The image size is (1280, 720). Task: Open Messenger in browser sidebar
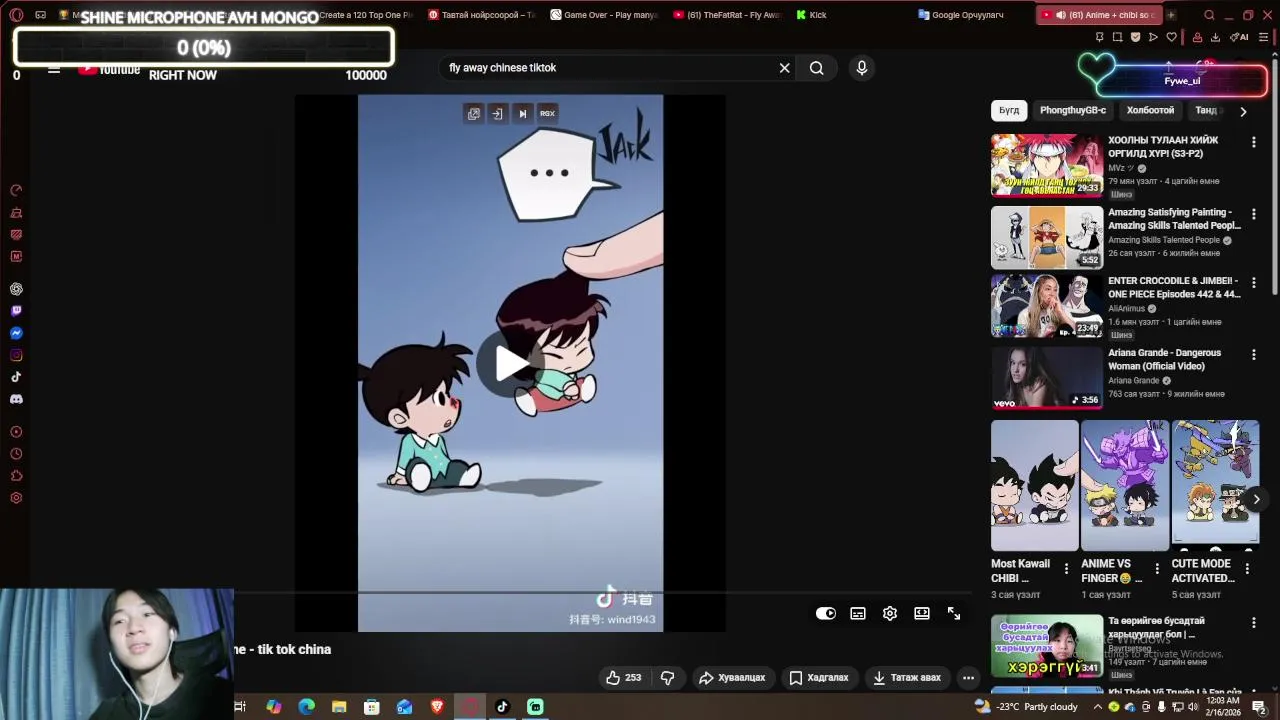point(16,333)
